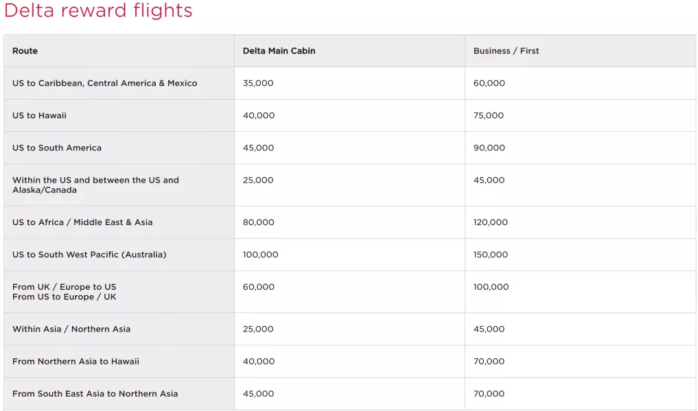The width and height of the screenshot is (698, 411).
Task: Click the "Business / First" column header
Action: [506, 51]
